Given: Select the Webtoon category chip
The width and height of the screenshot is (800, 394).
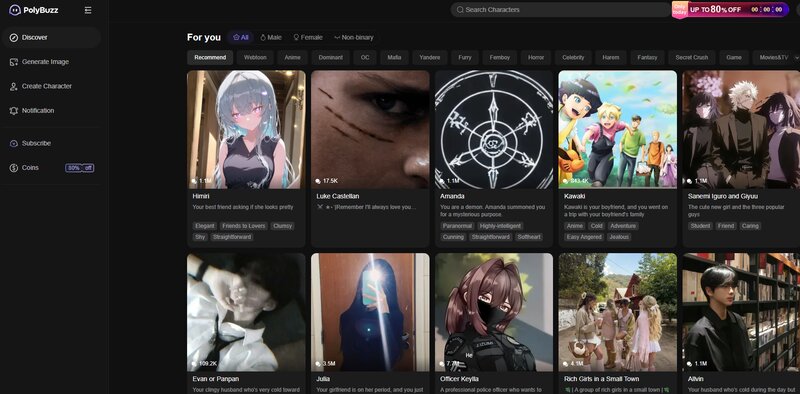Looking at the screenshot, I should [255, 58].
